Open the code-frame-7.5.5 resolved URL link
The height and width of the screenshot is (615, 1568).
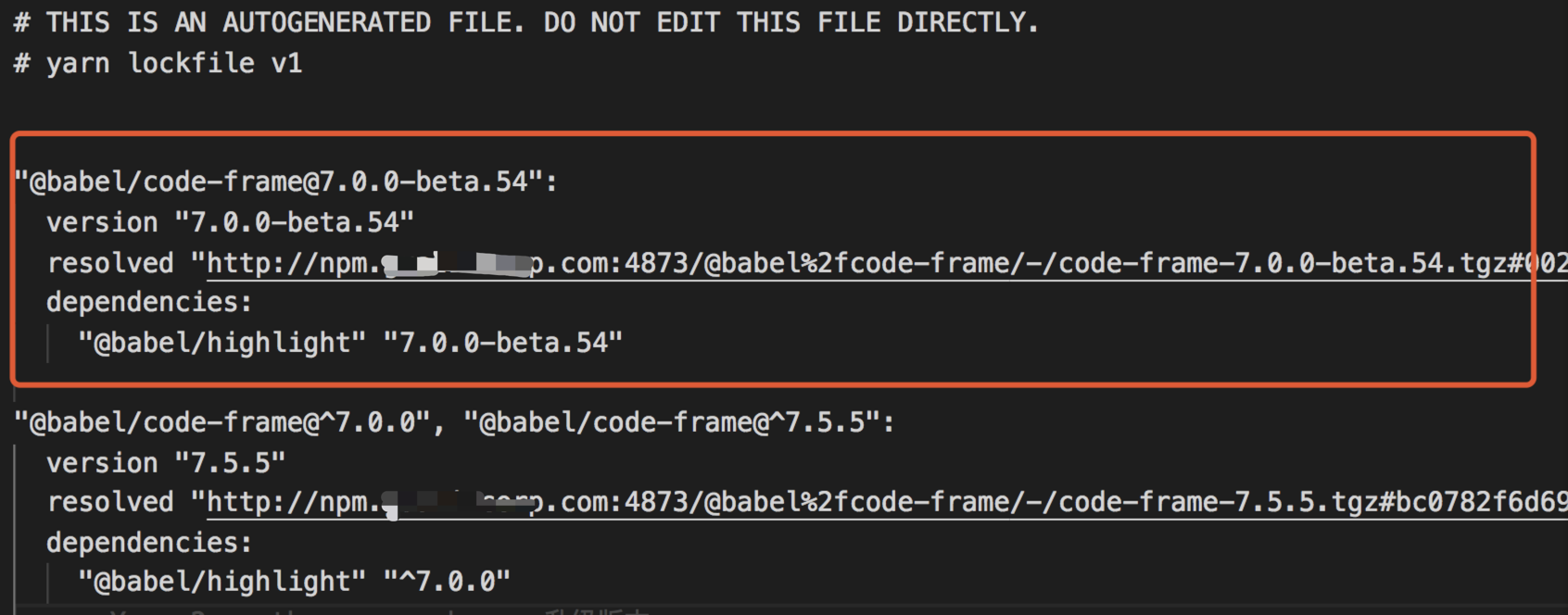[887, 503]
